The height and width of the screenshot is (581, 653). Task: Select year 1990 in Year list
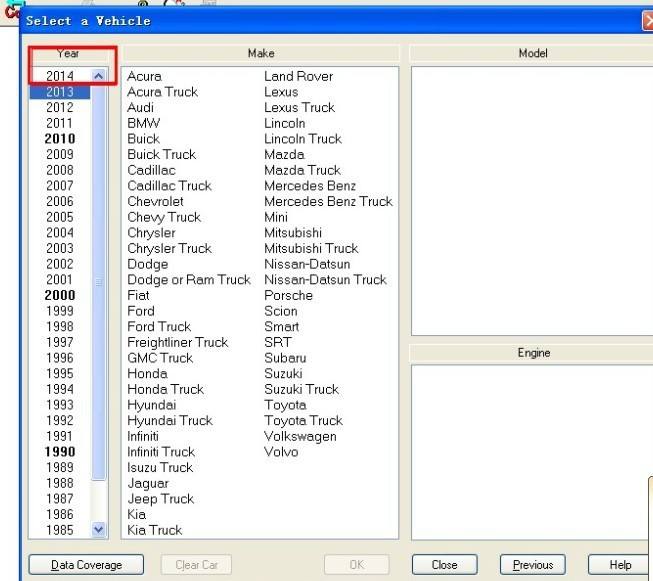click(60, 452)
